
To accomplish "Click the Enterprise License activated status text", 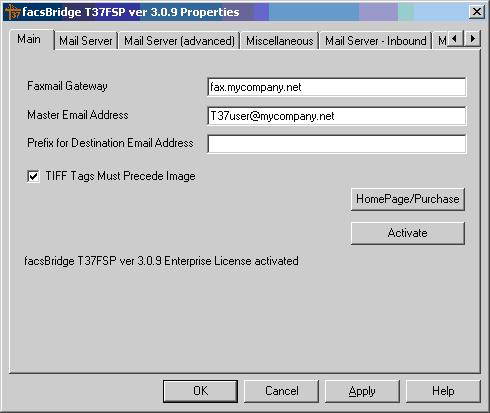I will click(x=161, y=261).
